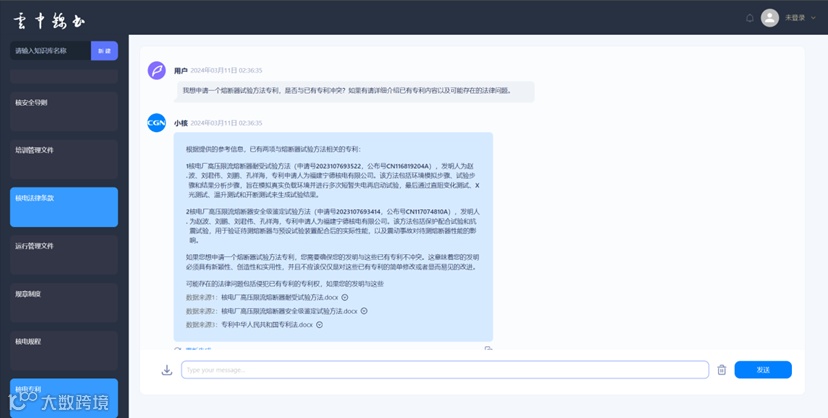Select the 培训管理文件 knowledge base
The height and width of the screenshot is (418, 828).
tap(64, 159)
